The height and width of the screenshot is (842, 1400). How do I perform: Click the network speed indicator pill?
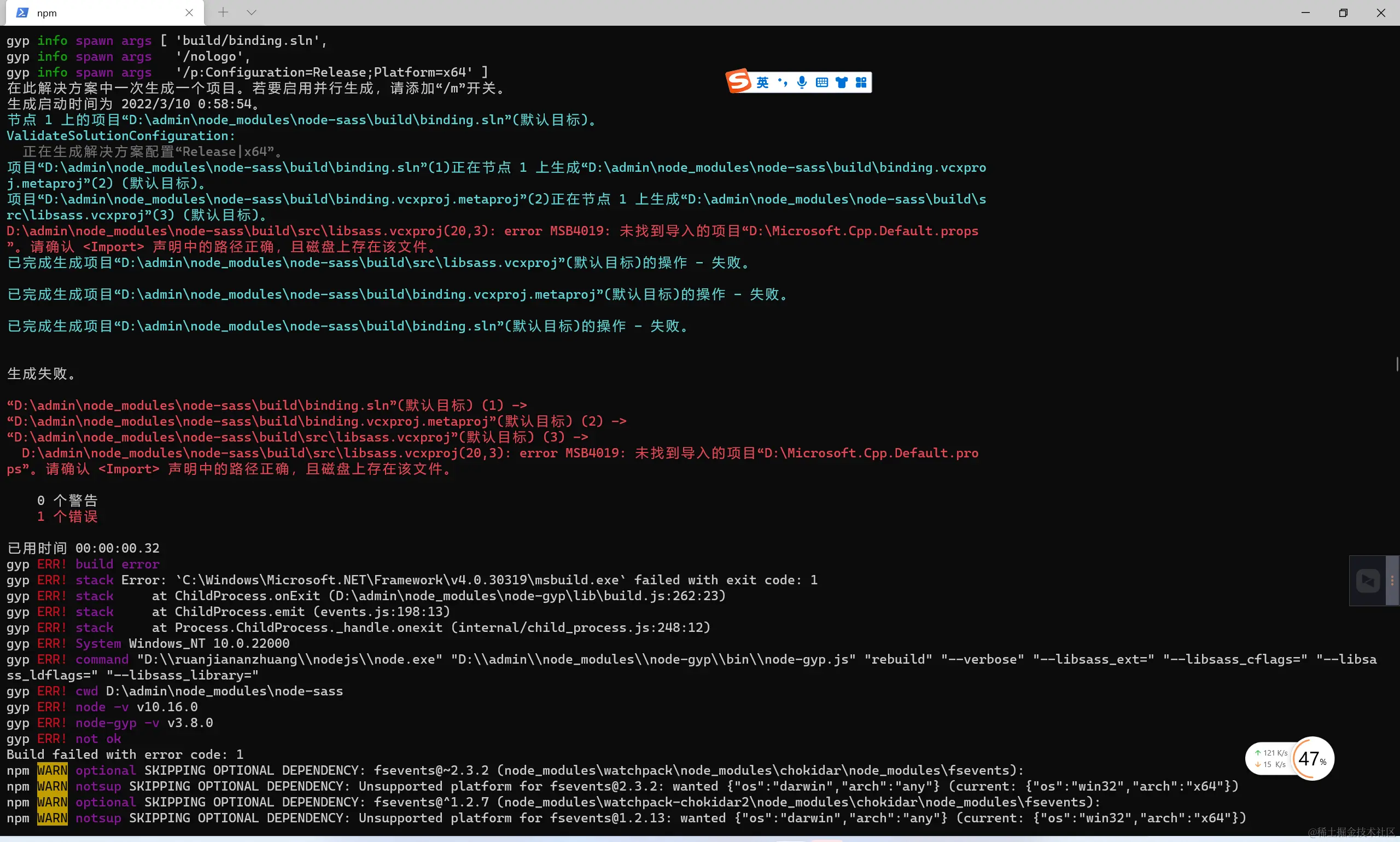pos(1270,759)
